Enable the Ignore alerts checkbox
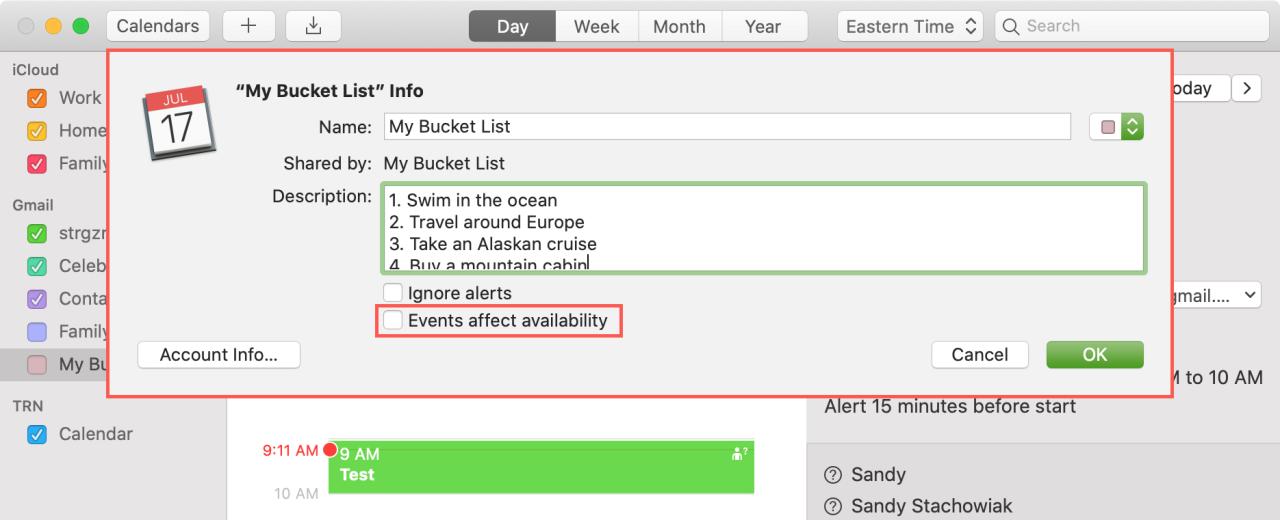 pos(393,294)
